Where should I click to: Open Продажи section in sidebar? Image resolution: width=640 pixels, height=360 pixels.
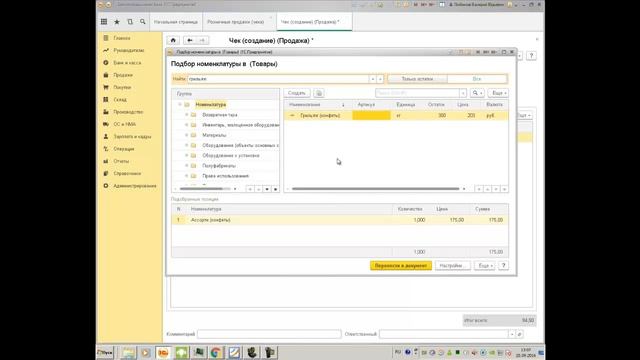123,75
